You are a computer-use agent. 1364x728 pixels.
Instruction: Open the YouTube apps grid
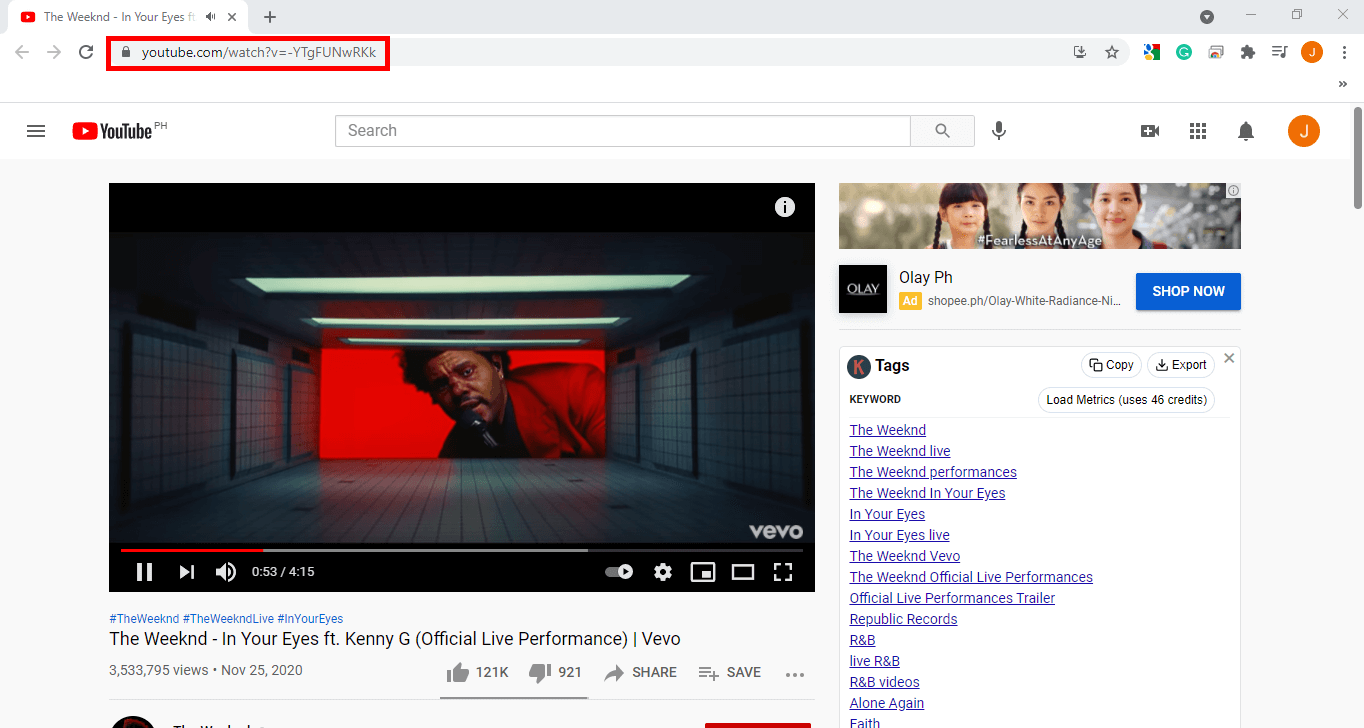[x=1198, y=131]
